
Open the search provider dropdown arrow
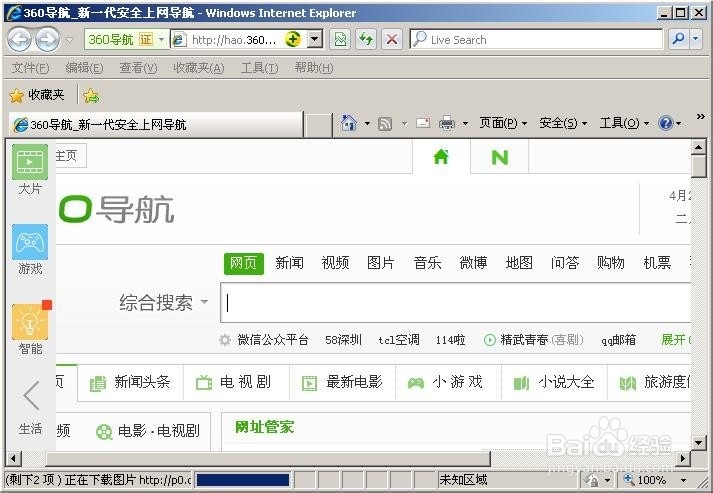[696, 40]
